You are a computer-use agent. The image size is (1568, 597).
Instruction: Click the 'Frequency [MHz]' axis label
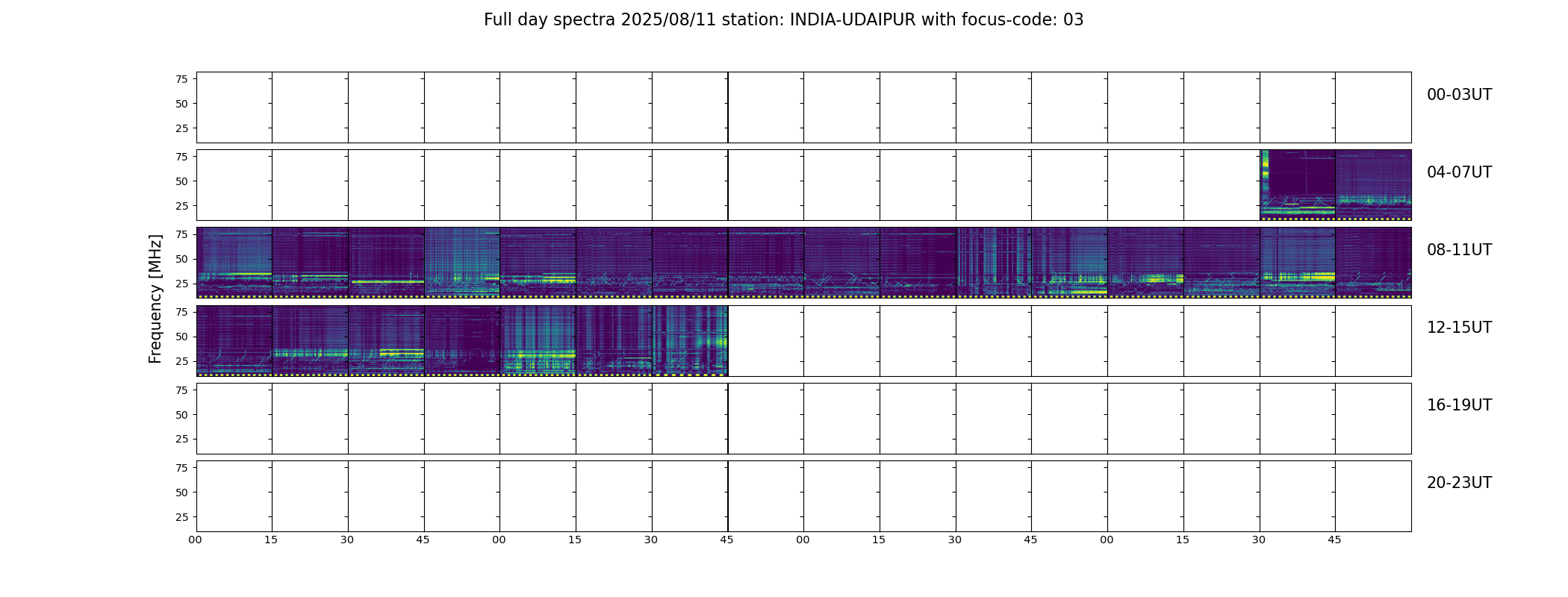[x=155, y=299]
